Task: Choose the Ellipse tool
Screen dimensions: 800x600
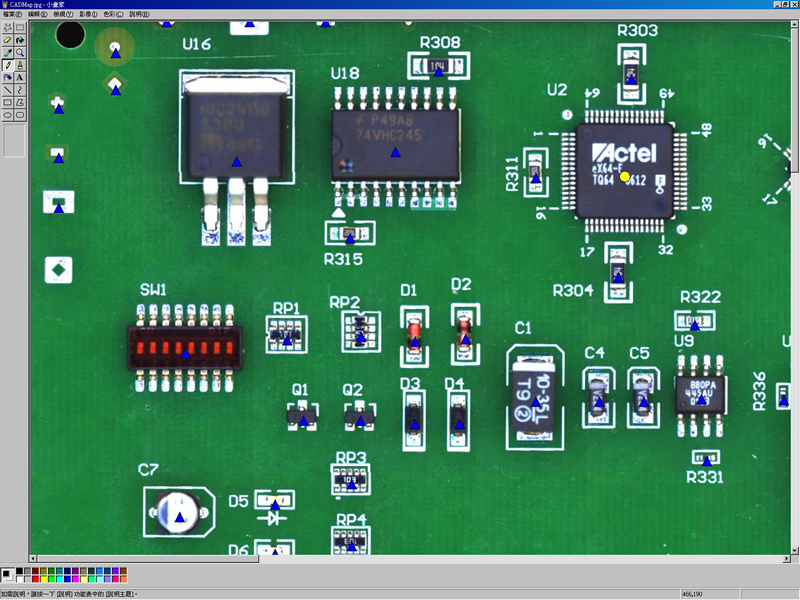Action: (x=8, y=115)
